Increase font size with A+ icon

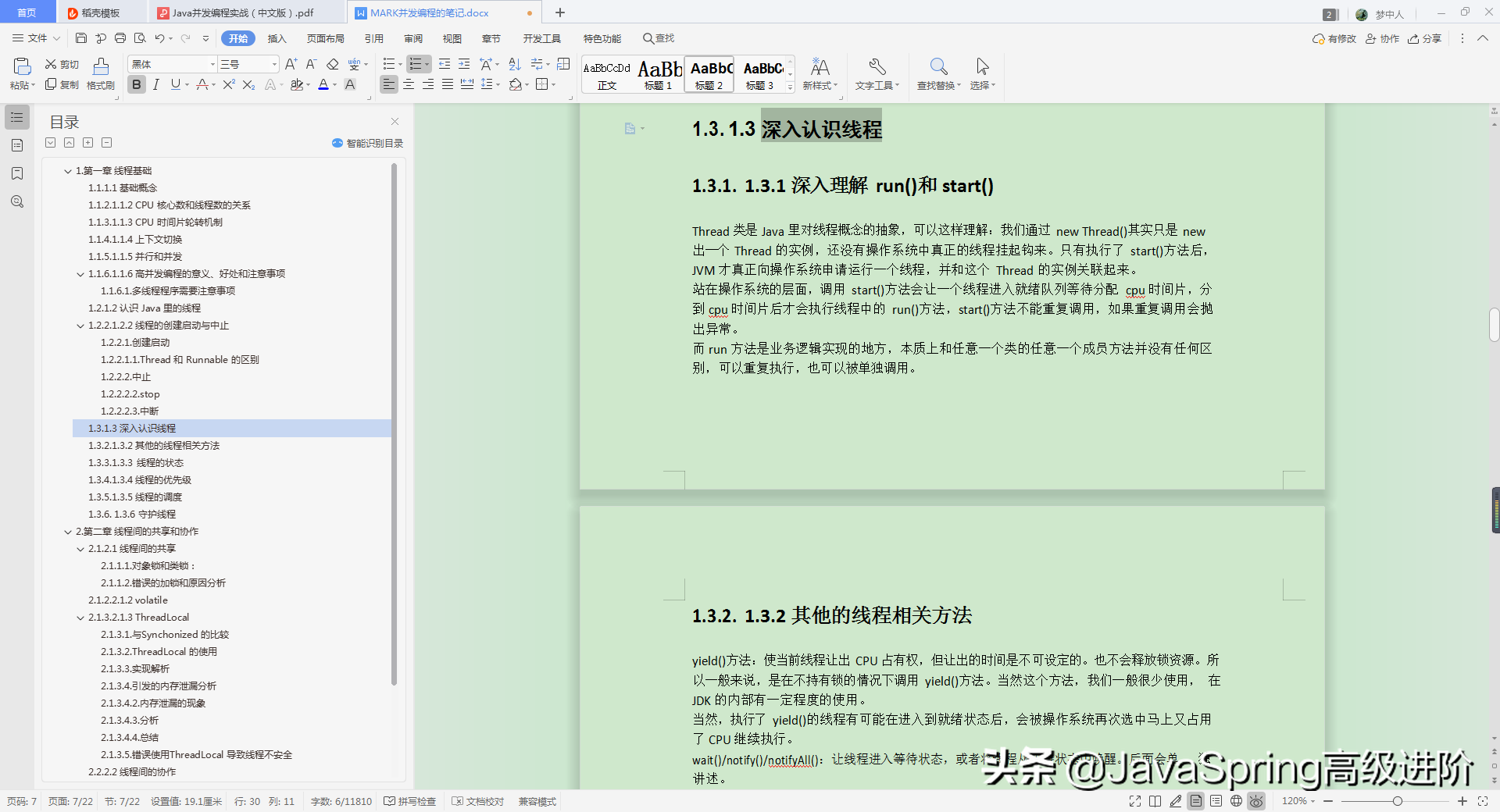[291, 64]
